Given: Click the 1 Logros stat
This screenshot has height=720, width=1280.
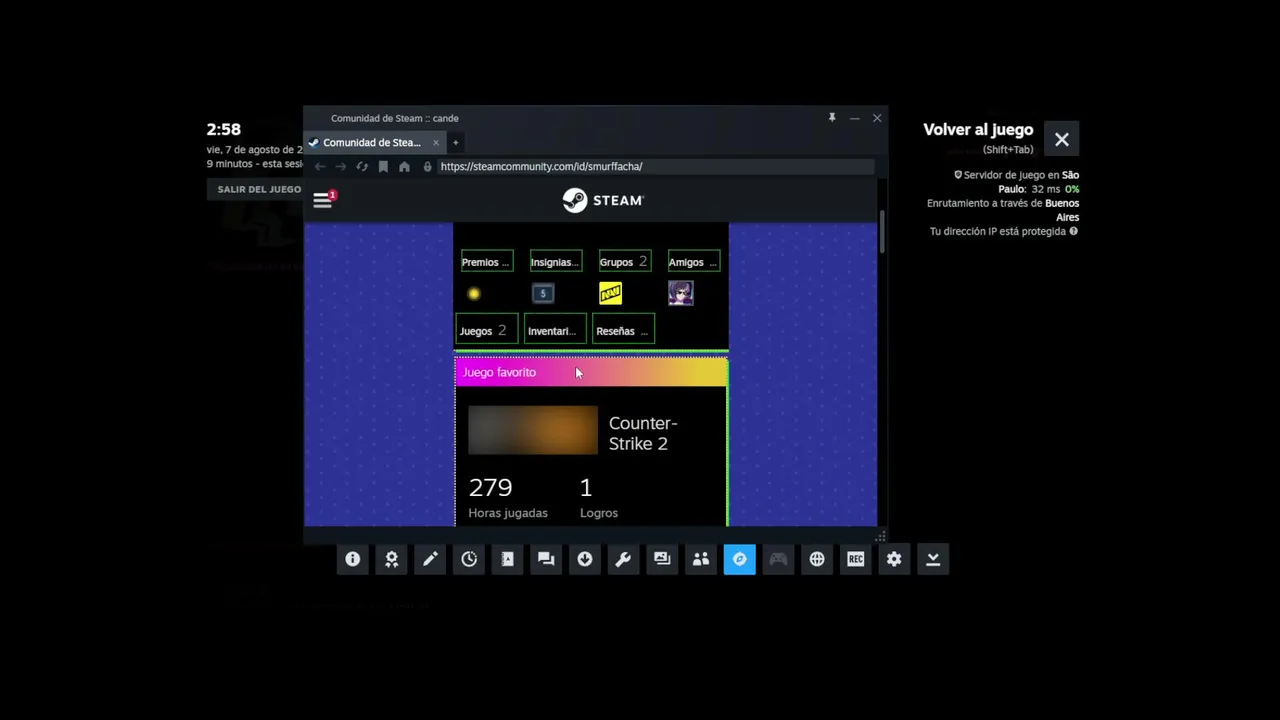Looking at the screenshot, I should [599, 497].
